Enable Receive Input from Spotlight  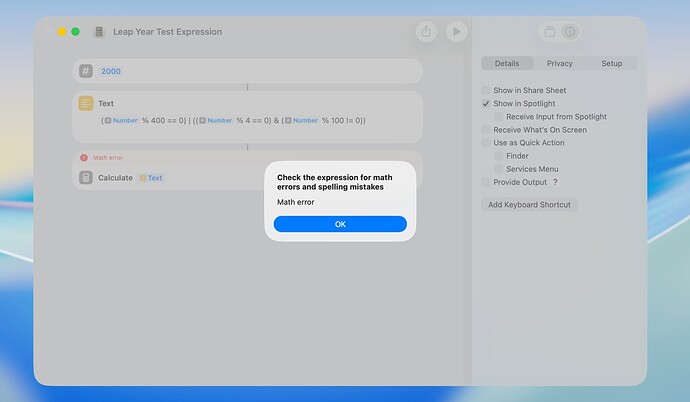coord(499,117)
